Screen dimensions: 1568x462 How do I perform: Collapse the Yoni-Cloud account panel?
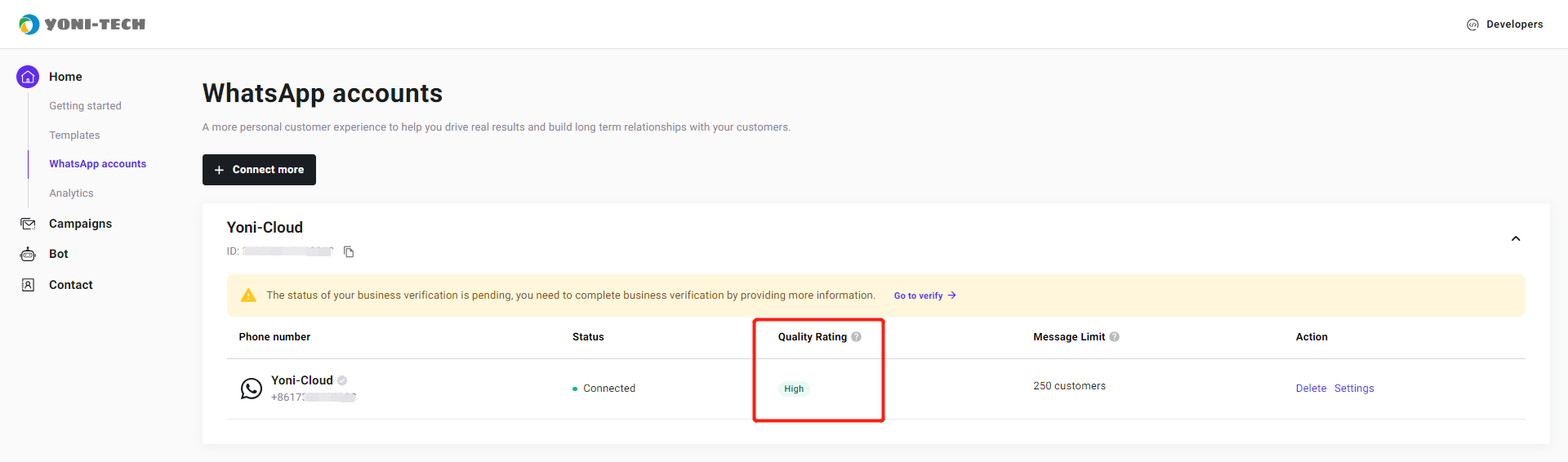[1516, 238]
